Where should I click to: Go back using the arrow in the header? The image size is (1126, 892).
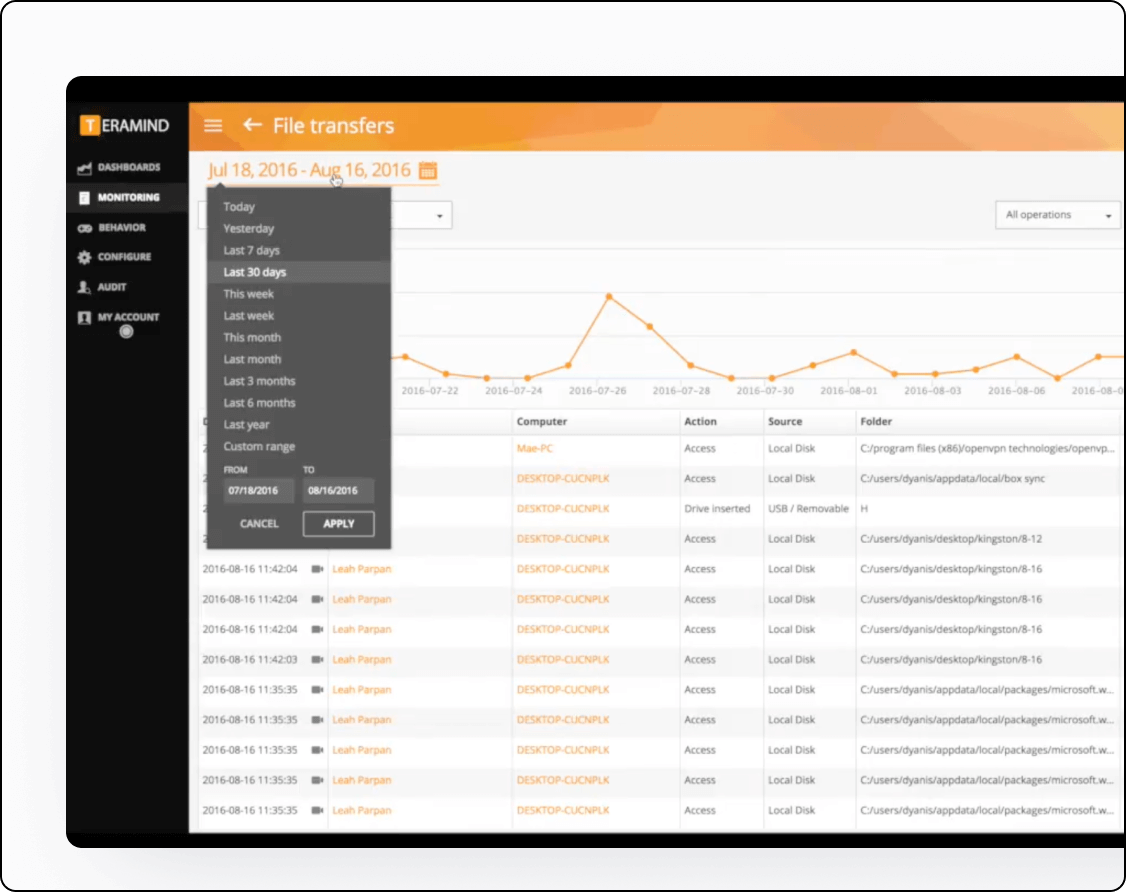point(252,125)
